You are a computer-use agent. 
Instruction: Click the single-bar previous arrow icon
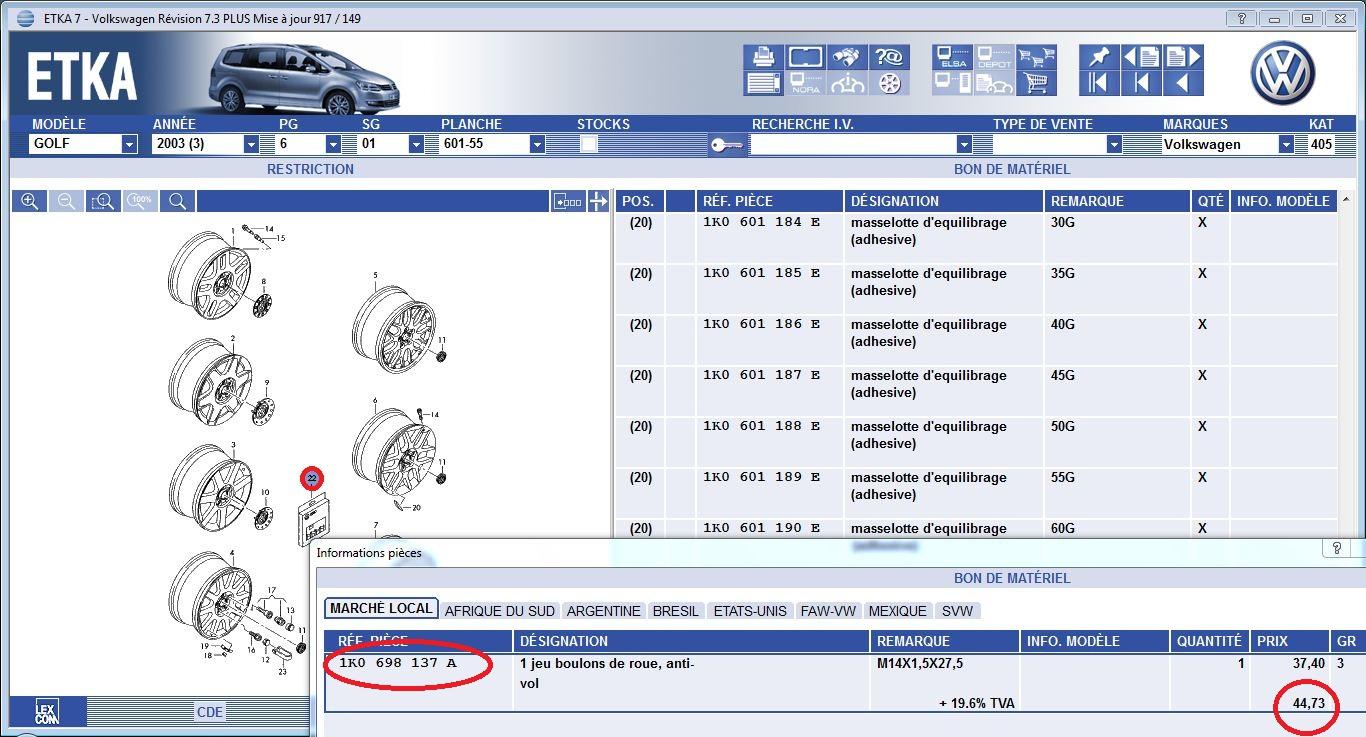click(1141, 83)
